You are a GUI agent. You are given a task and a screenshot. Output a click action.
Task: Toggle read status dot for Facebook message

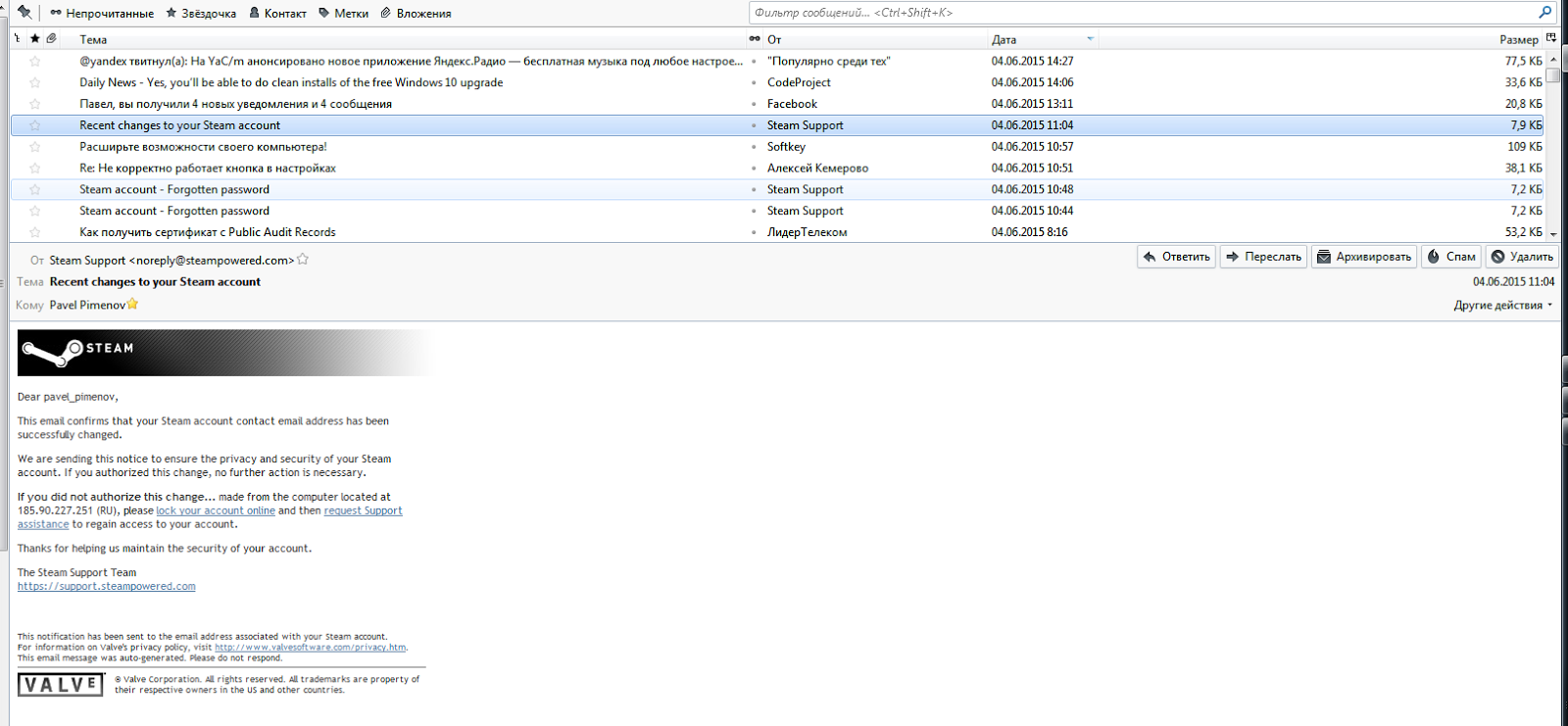pos(754,104)
